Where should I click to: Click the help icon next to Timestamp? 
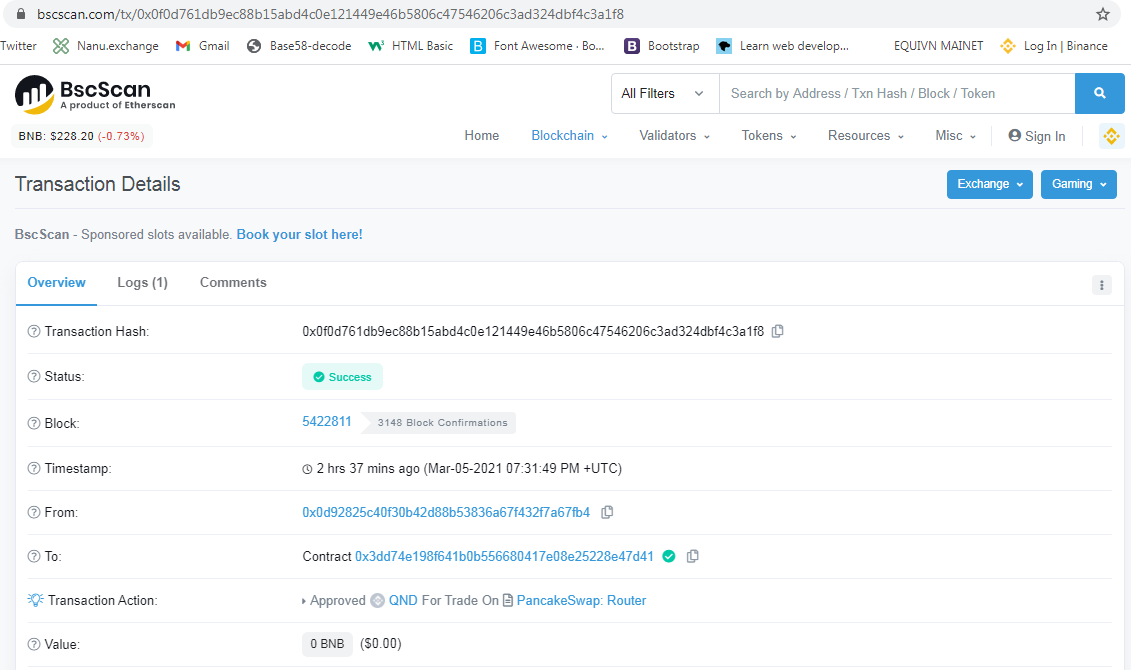click(x=34, y=468)
